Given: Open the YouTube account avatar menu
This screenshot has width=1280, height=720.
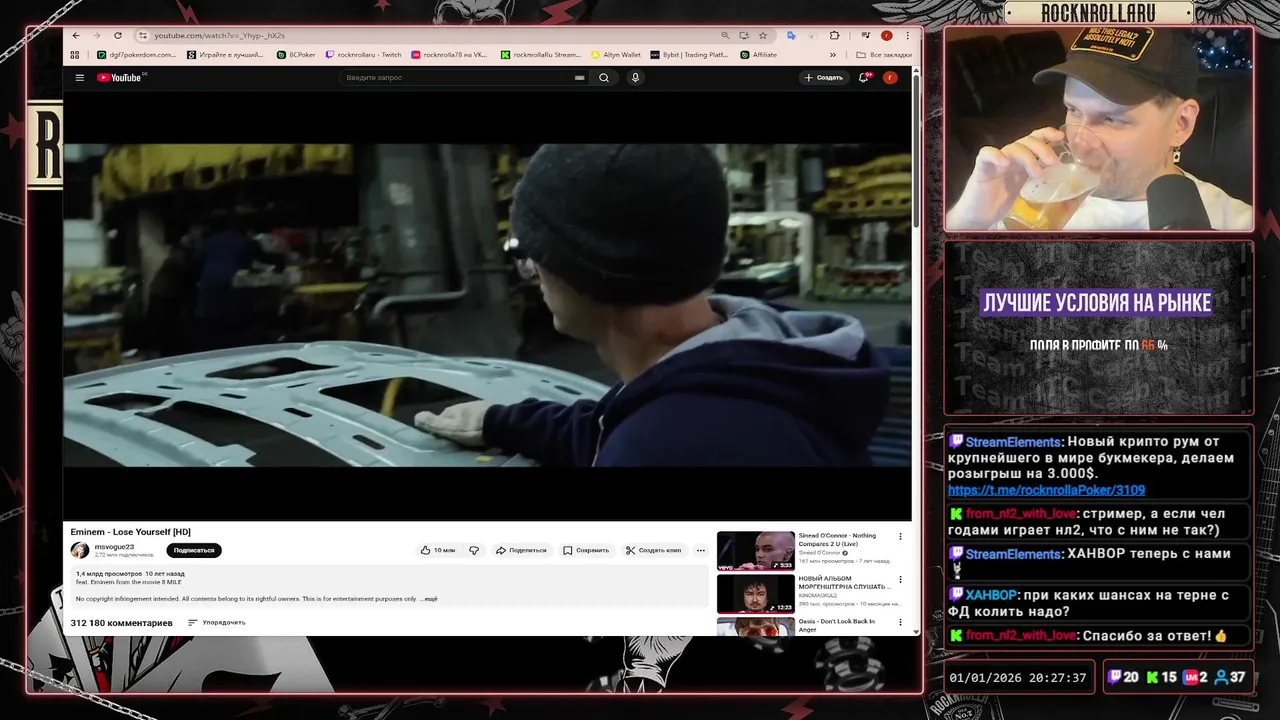Looking at the screenshot, I should 890,77.
